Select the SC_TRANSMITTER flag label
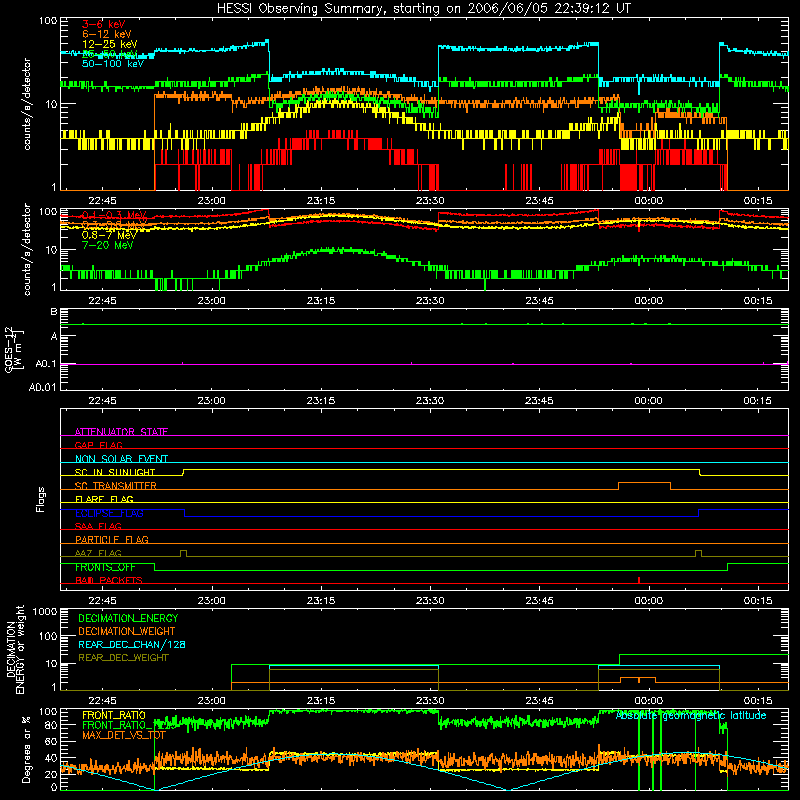 (116, 486)
